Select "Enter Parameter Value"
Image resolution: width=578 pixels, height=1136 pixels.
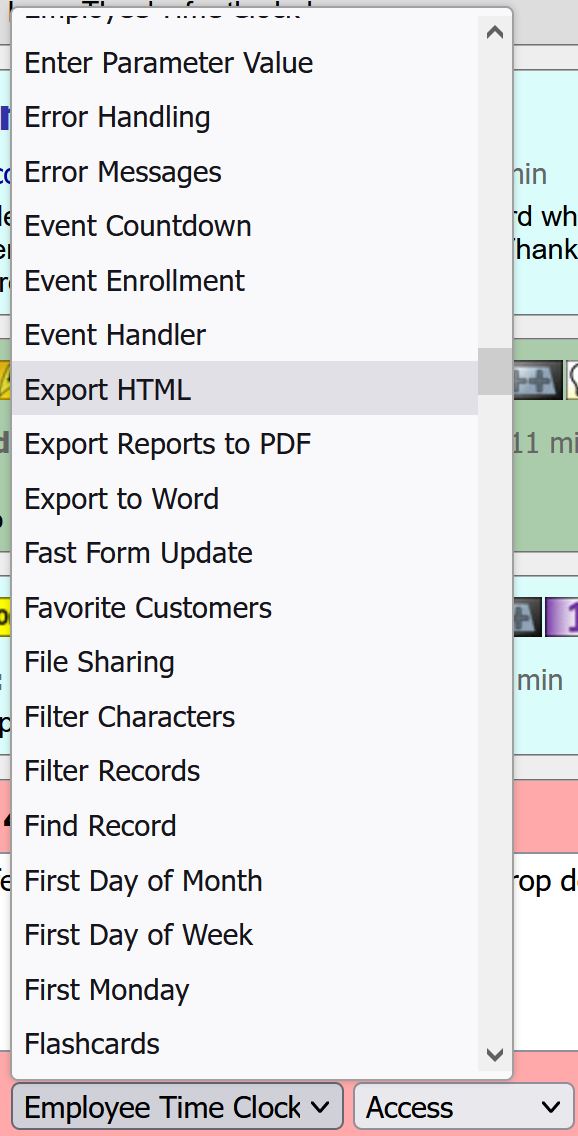[x=168, y=63]
